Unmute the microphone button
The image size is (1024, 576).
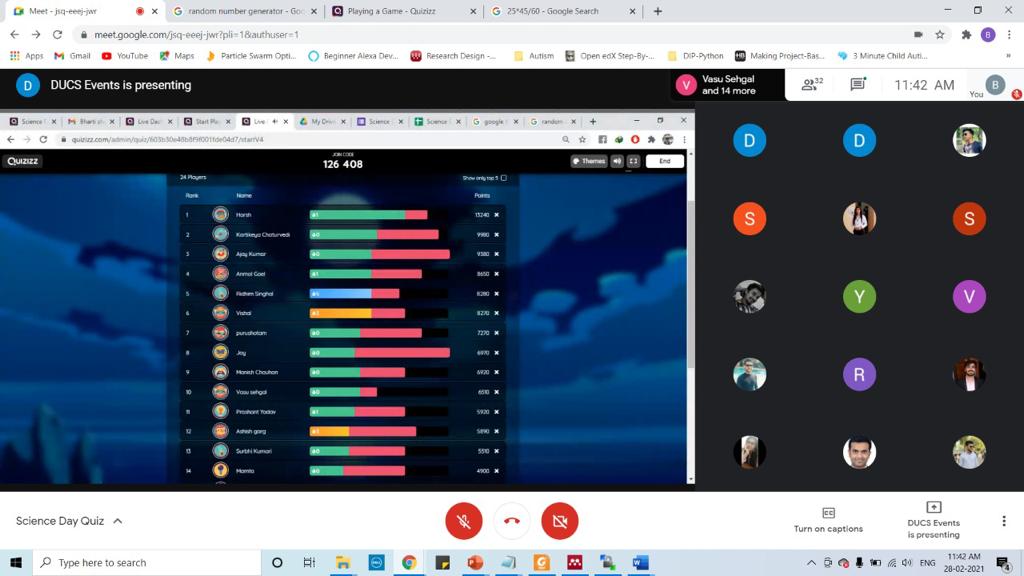tap(463, 521)
